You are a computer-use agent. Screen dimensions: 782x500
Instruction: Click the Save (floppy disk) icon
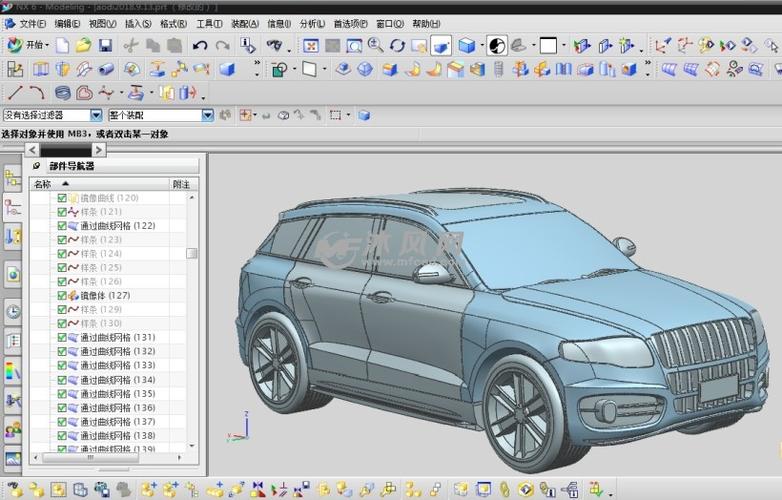pyautogui.click(x=105, y=45)
